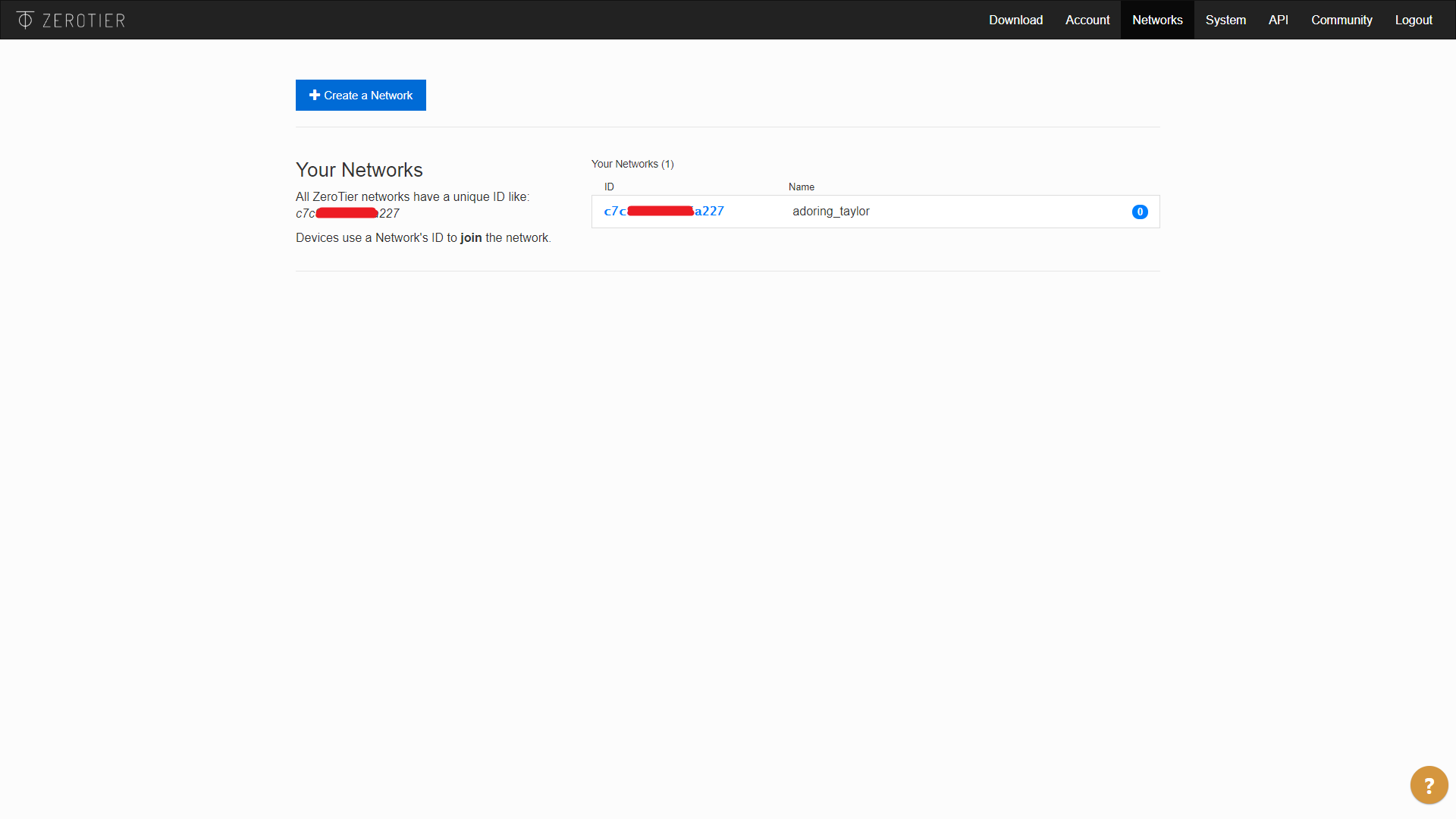Open the Download page from the top menu

point(1015,20)
